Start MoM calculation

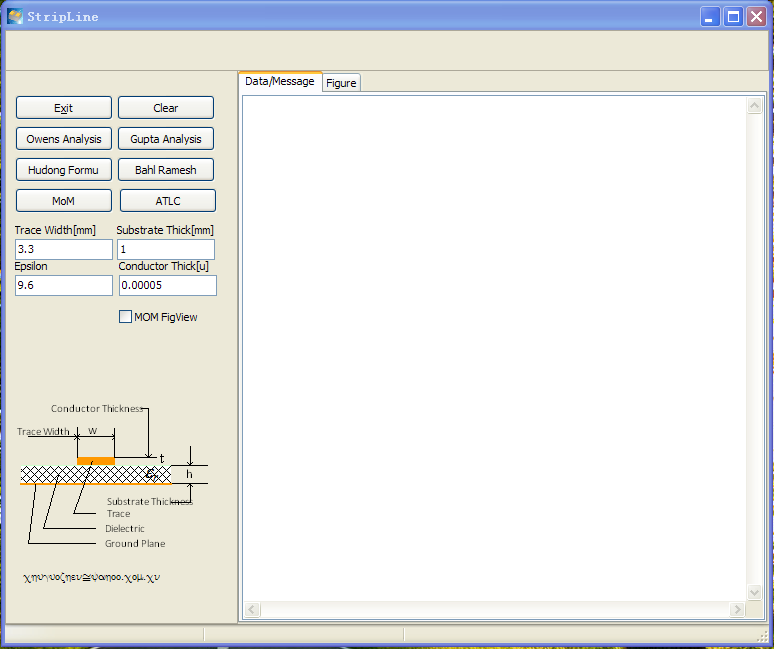[x=64, y=201]
